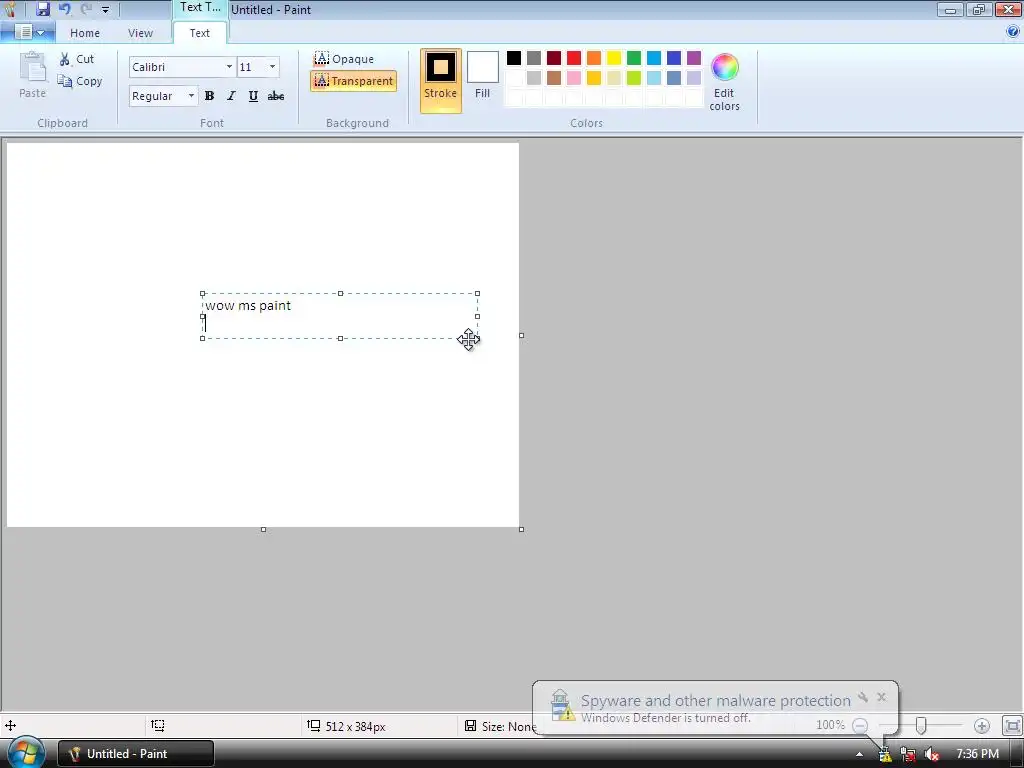1024x768 pixels.
Task: Click the Spyware and other malware protection message
Action: click(x=716, y=701)
